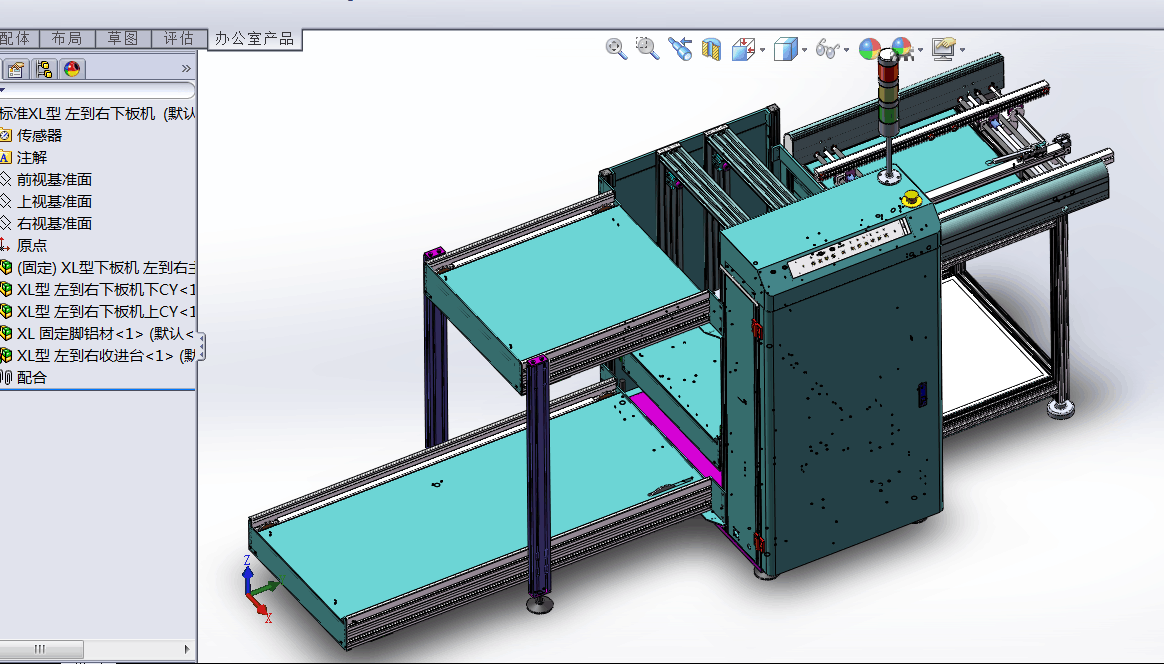Switch to the 评估 tab
The image size is (1164, 664).
point(179,38)
